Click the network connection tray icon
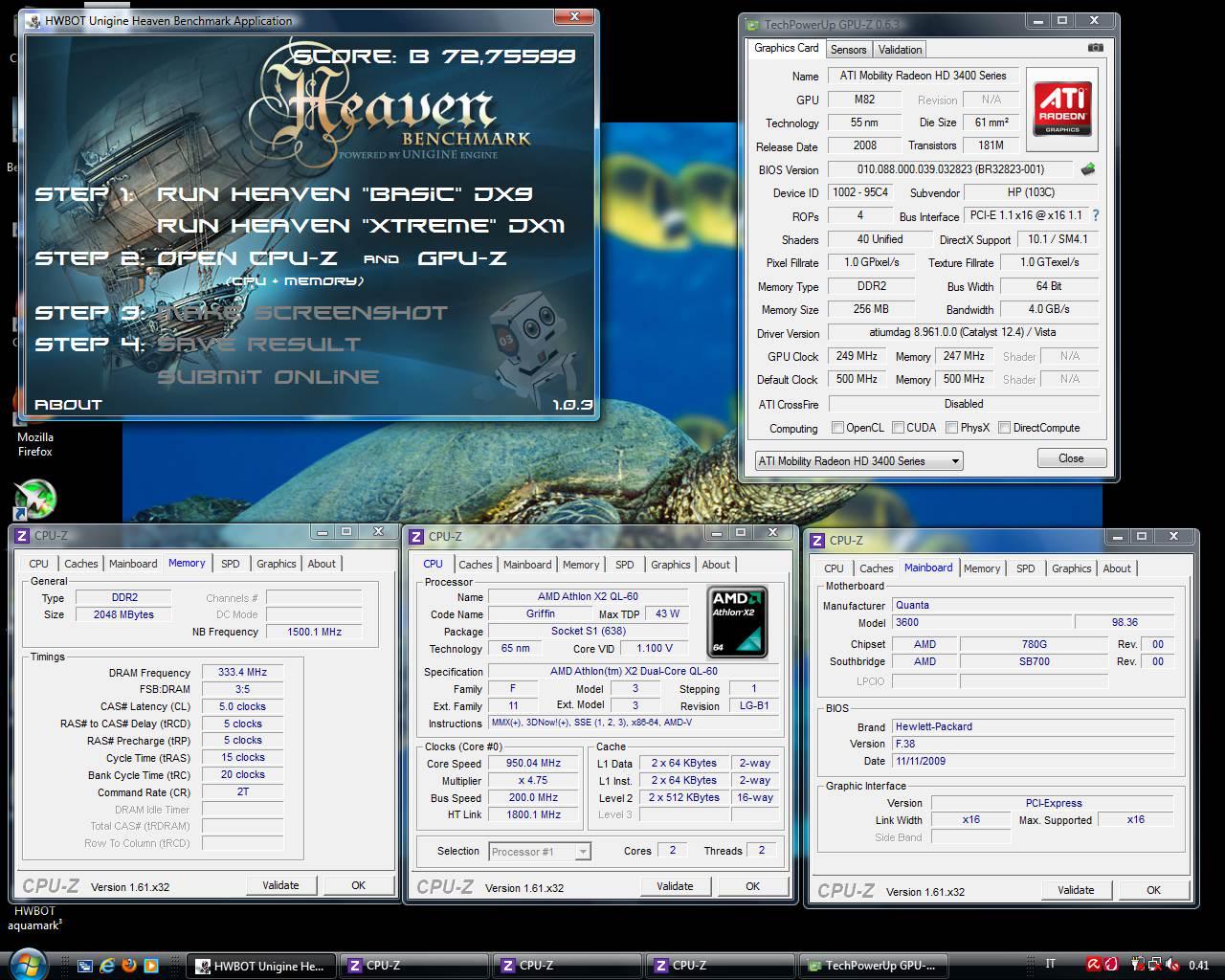Viewport: 1225px width, 980px height. pos(1155,965)
